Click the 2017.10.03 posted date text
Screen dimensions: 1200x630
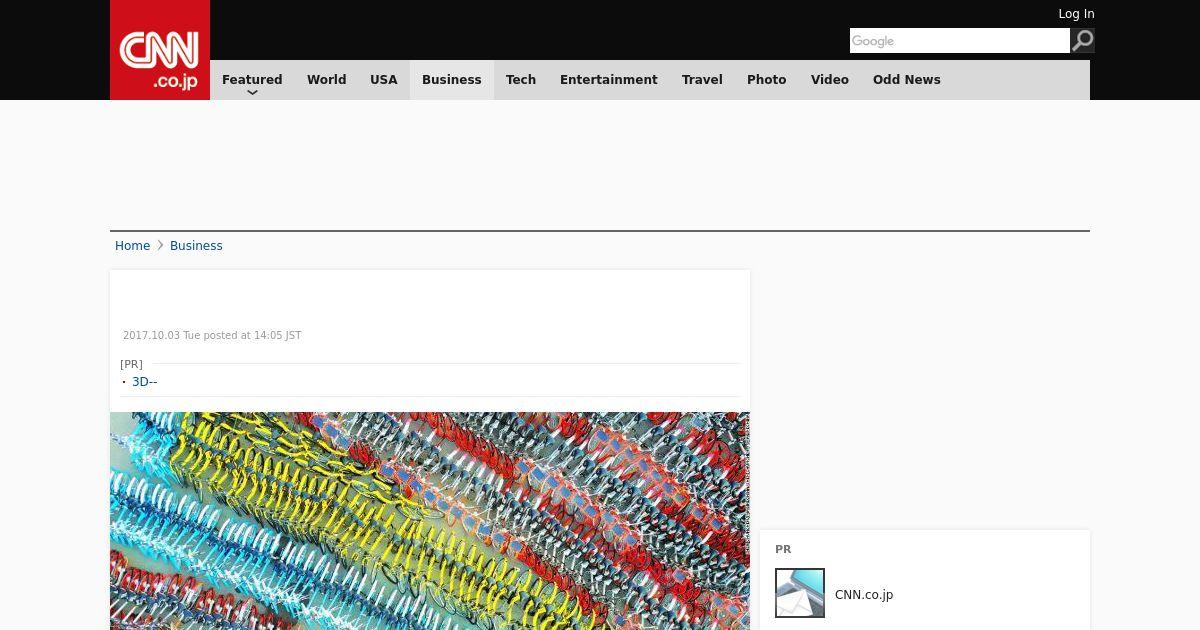[212, 336]
